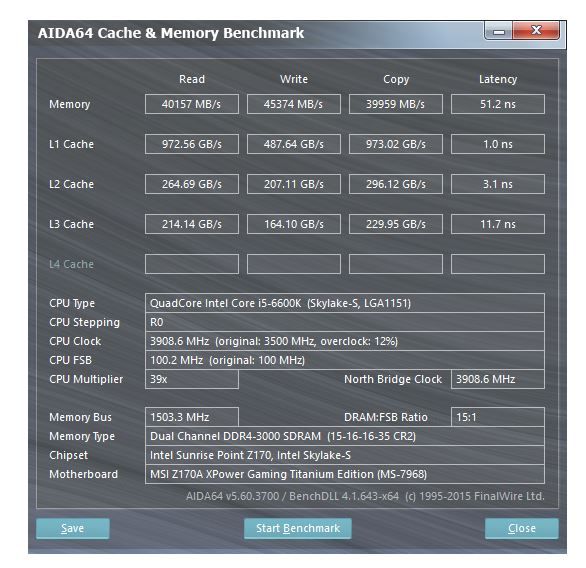The image size is (586, 568).
Task: Click the empty L4 Cache read field
Action: click(x=192, y=264)
